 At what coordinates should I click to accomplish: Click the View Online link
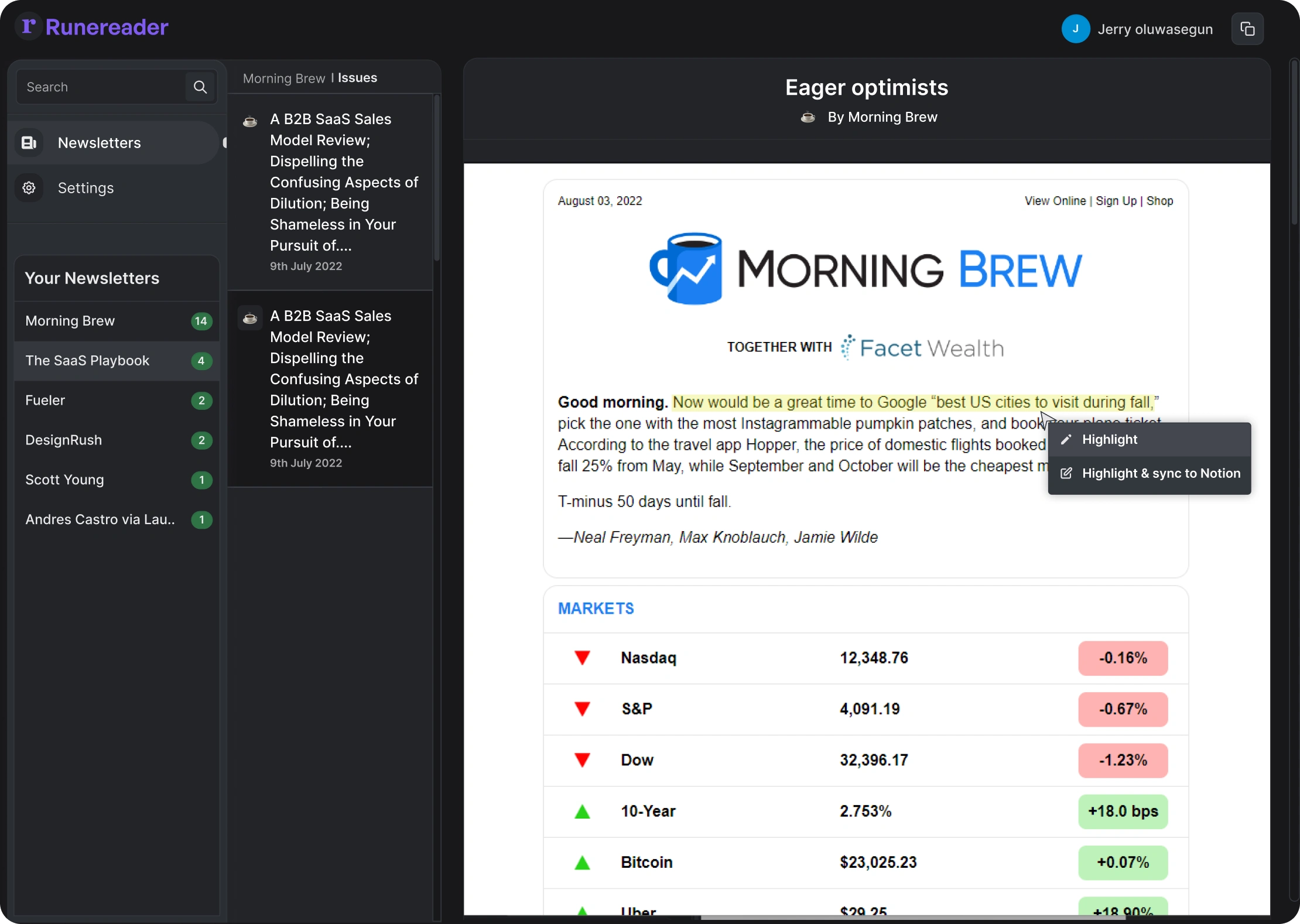[1055, 201]
